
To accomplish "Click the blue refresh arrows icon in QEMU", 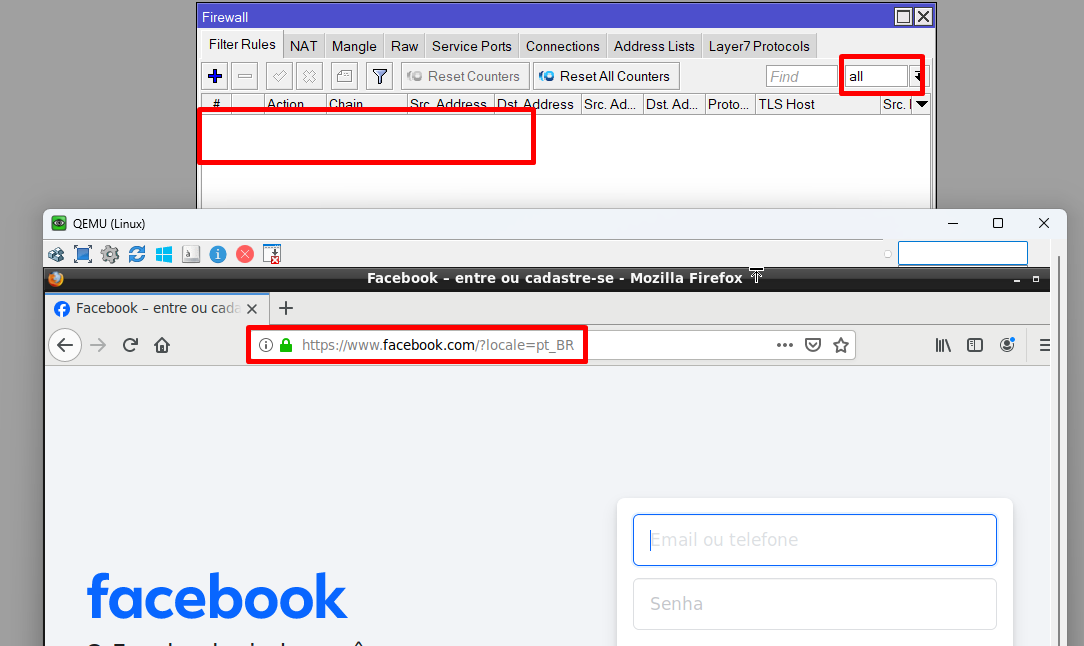I will pos(137,255).
